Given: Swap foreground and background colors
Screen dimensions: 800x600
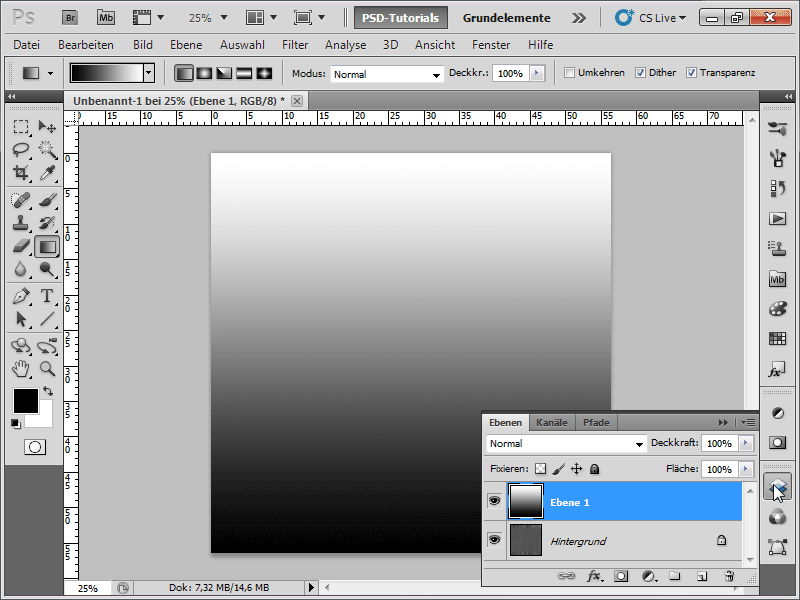Looking at the screenshot, I should (x=48, y=391).
